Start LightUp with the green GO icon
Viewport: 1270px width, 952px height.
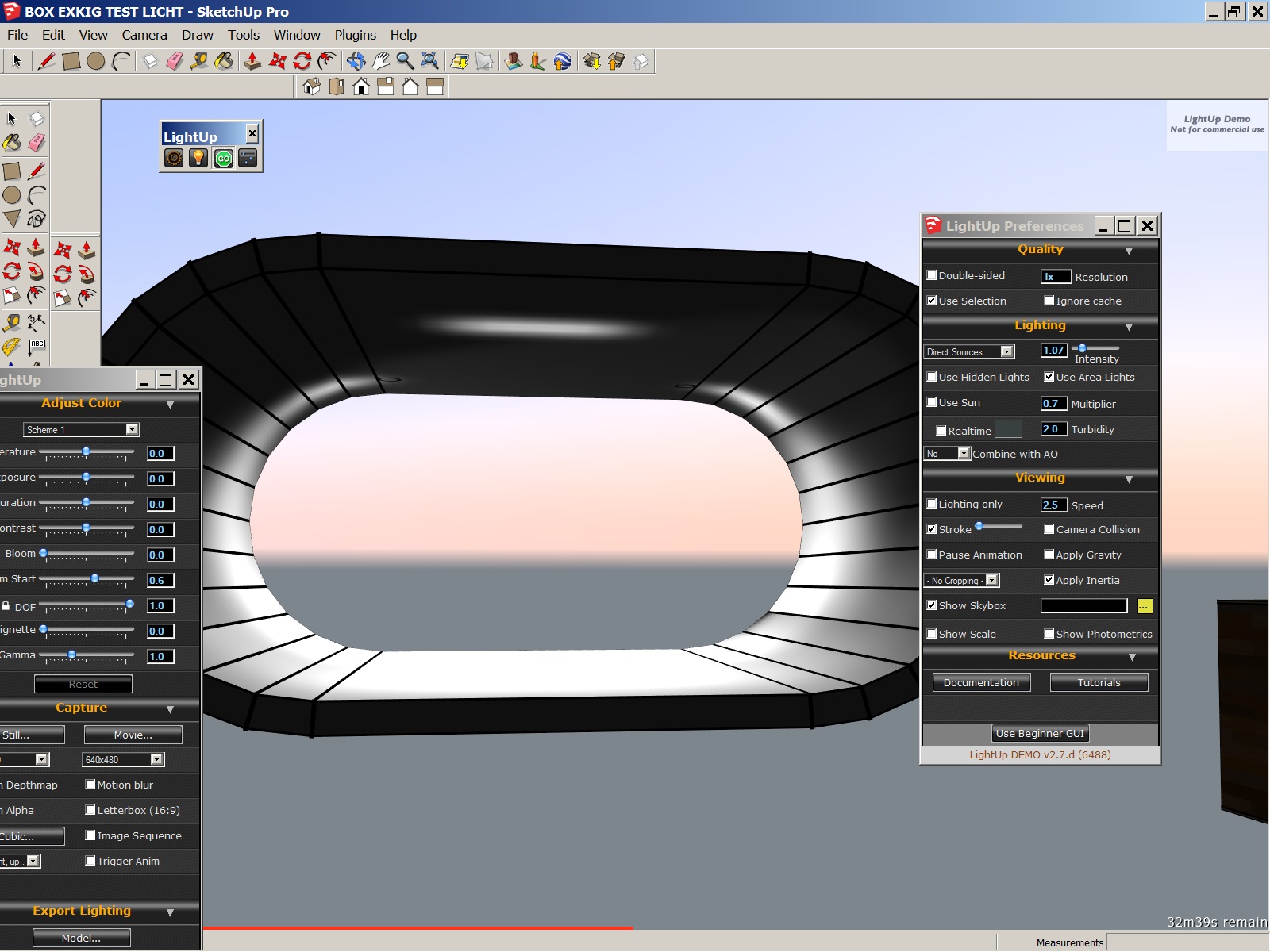pos(224,158)
